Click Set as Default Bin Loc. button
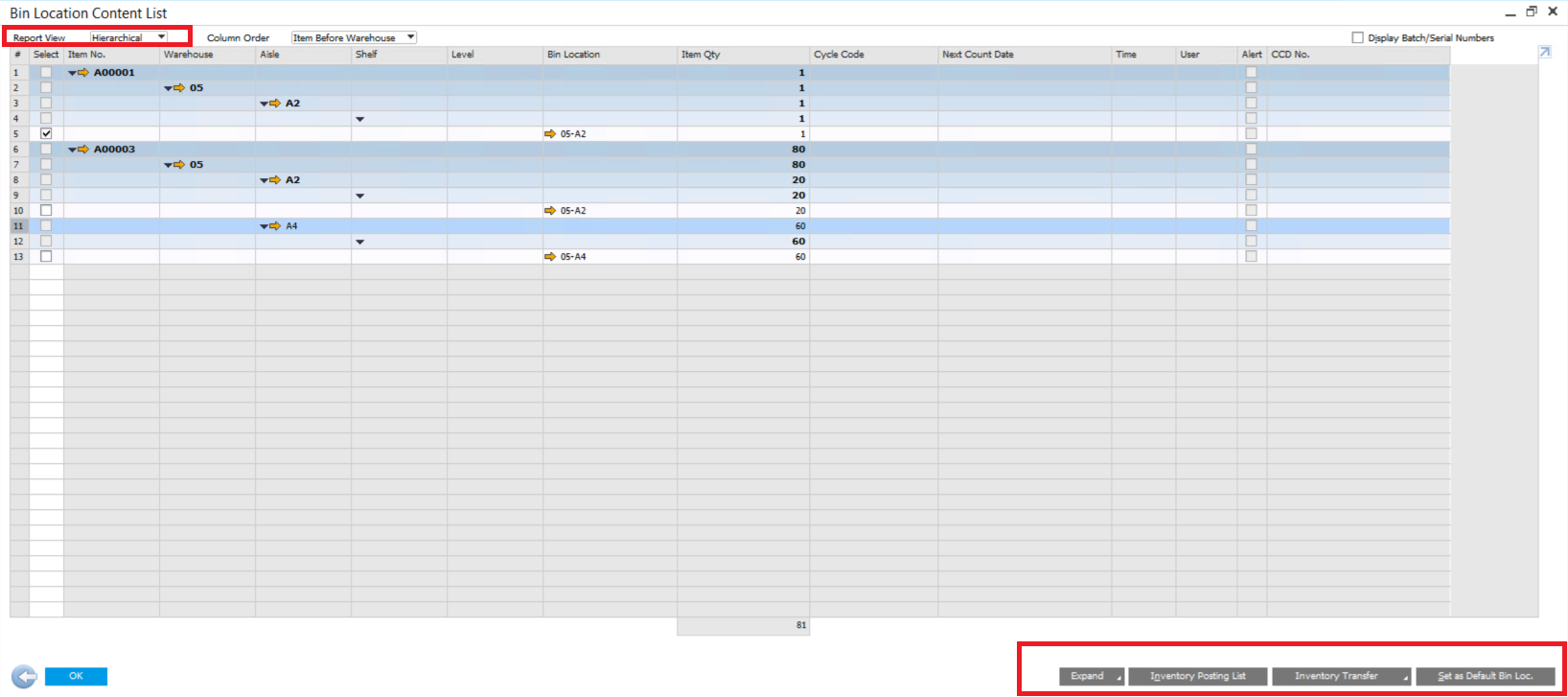This screenshot has height=697, width=1568. [1486, 676]
